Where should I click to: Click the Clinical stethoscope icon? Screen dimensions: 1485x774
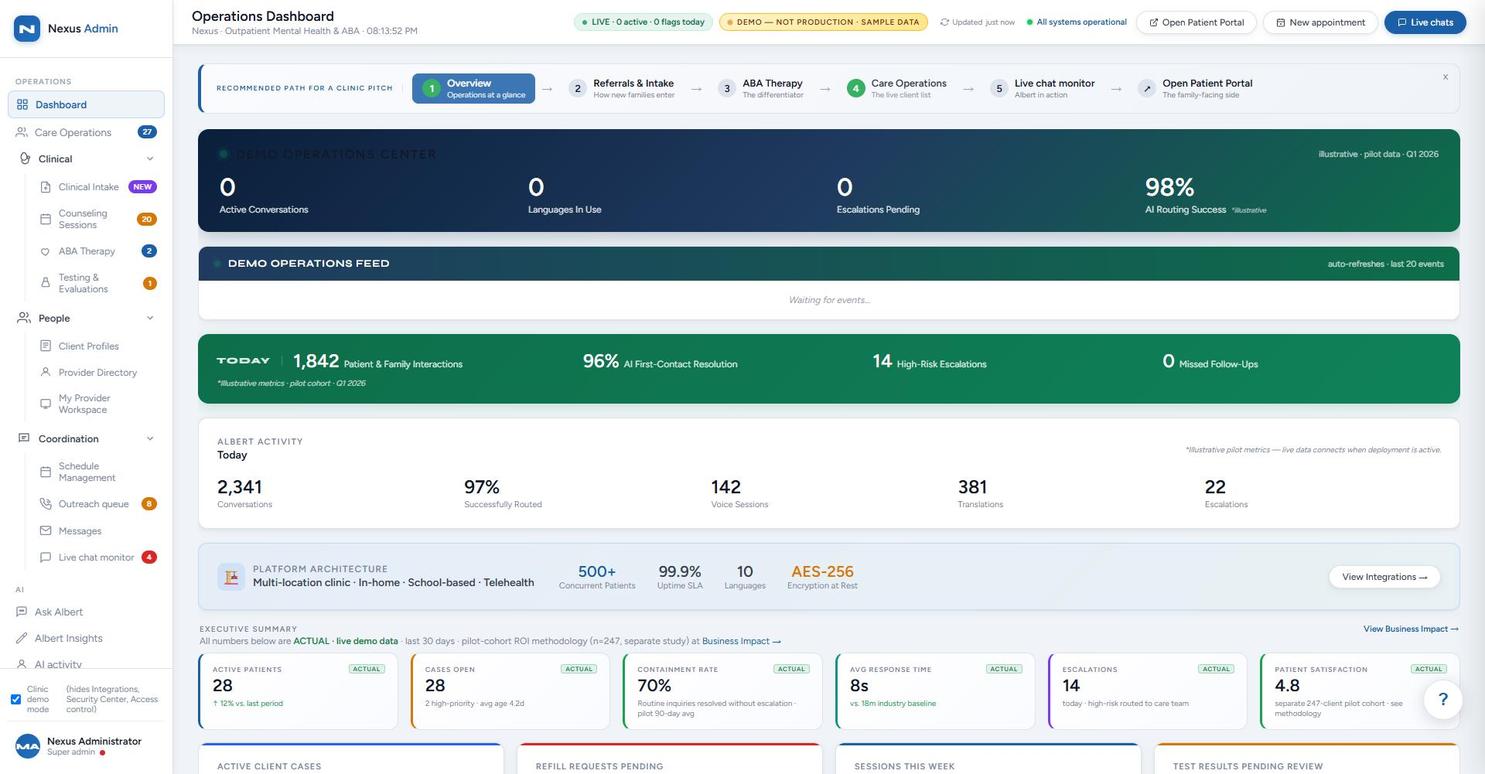click(25, 159)
